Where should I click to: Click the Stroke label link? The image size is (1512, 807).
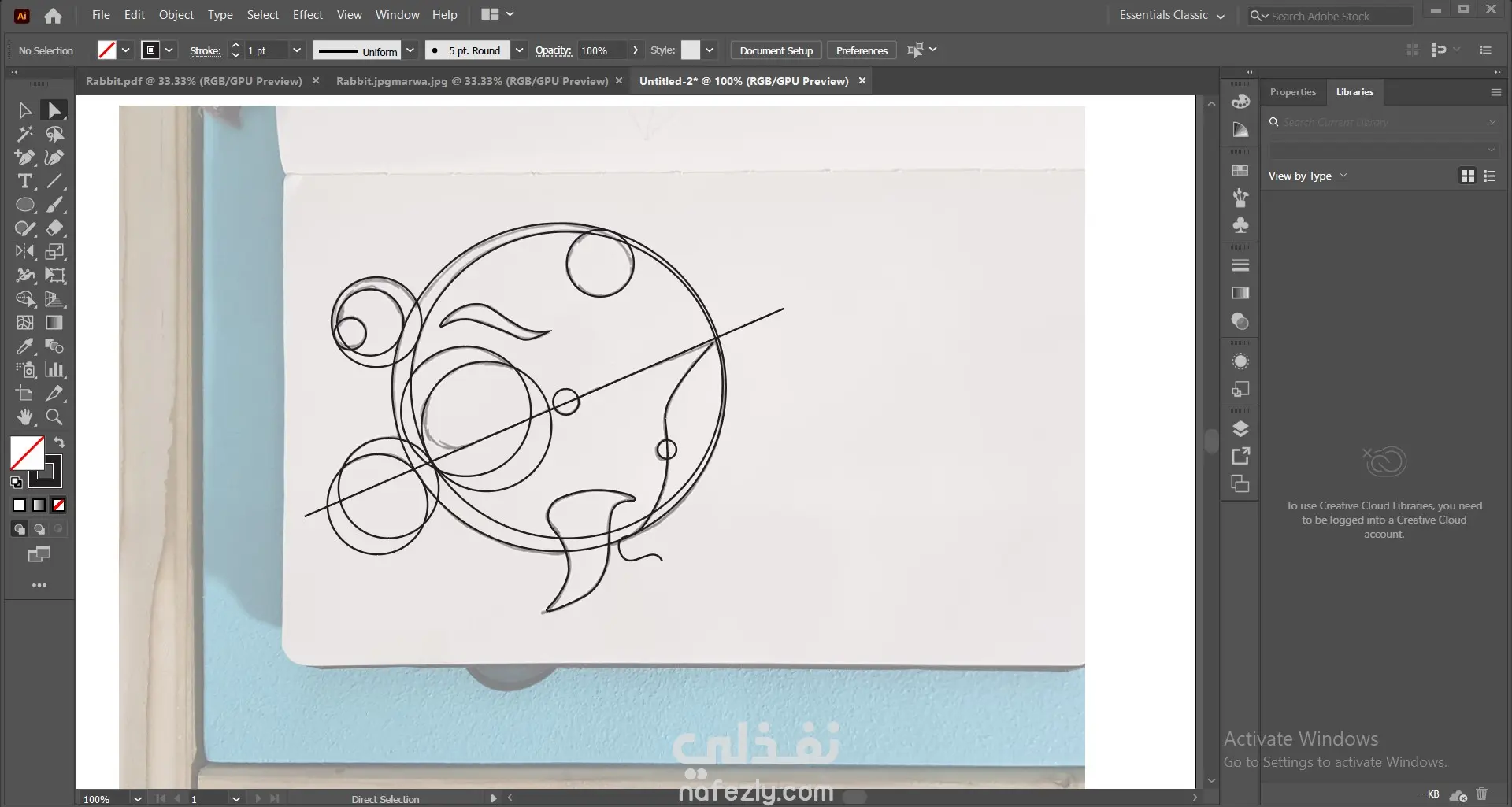pyautogui.click(x=205, y=50)
